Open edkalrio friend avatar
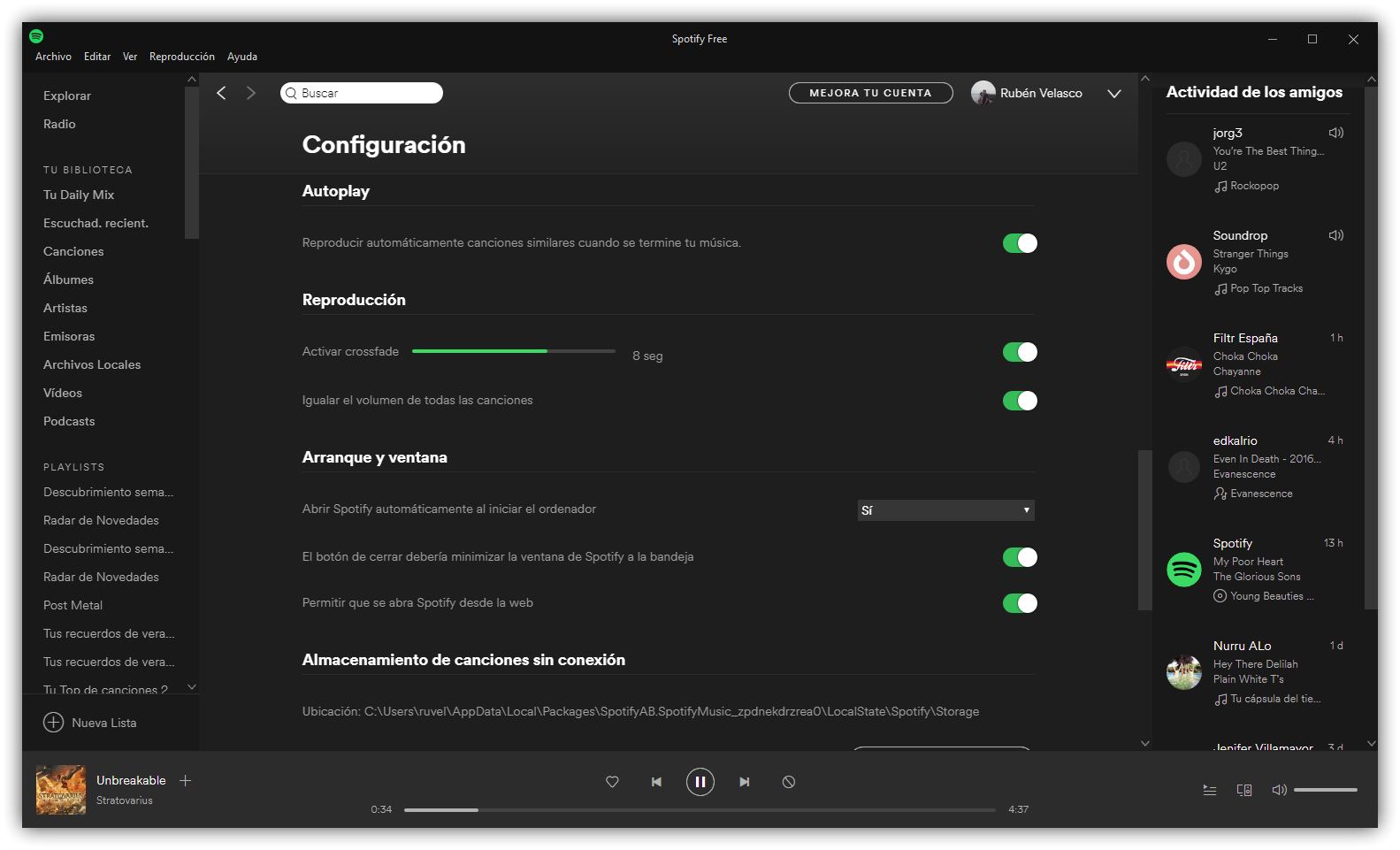Screen dimensions: 1400x850 pos(1184,467)
